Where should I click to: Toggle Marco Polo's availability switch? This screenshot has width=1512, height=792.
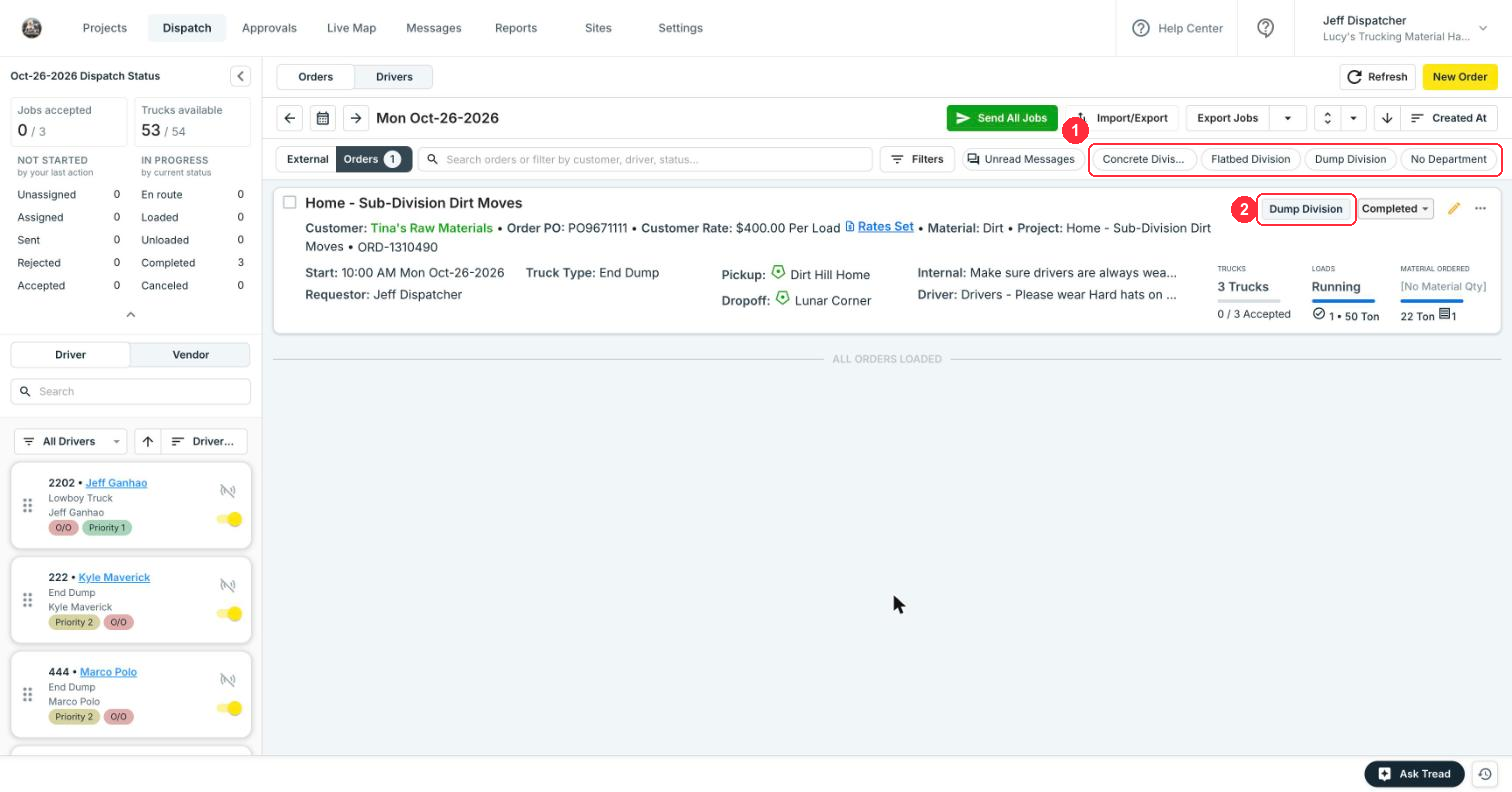[230, 708]
